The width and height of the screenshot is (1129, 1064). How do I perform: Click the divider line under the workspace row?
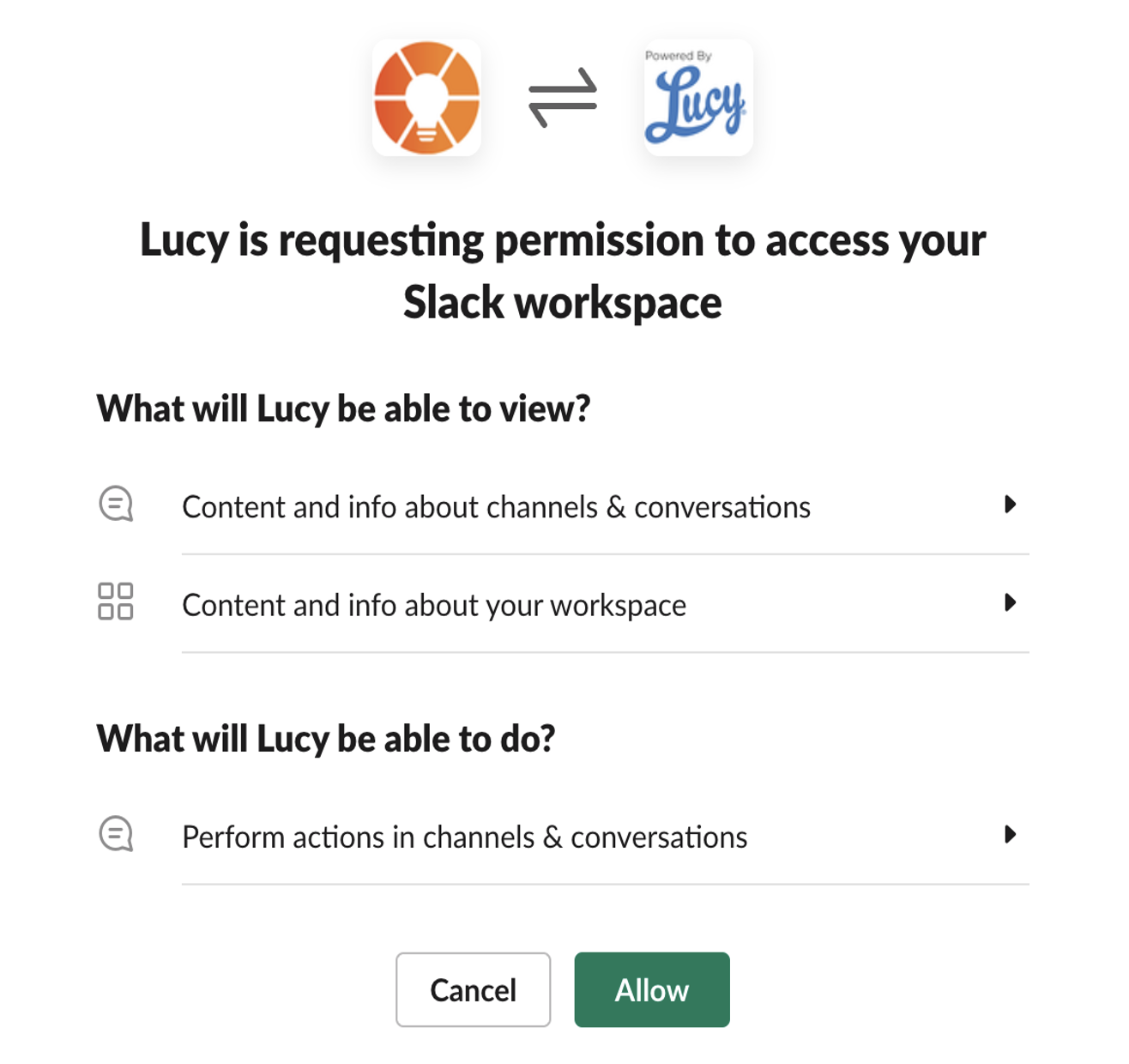coord(605,652)
